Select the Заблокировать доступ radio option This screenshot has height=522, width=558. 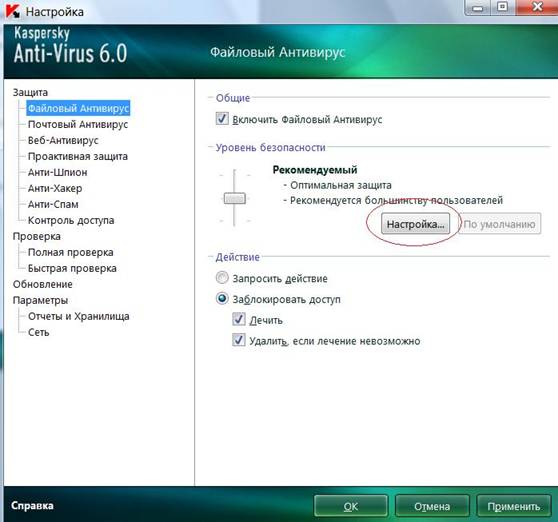pos(222,298)
